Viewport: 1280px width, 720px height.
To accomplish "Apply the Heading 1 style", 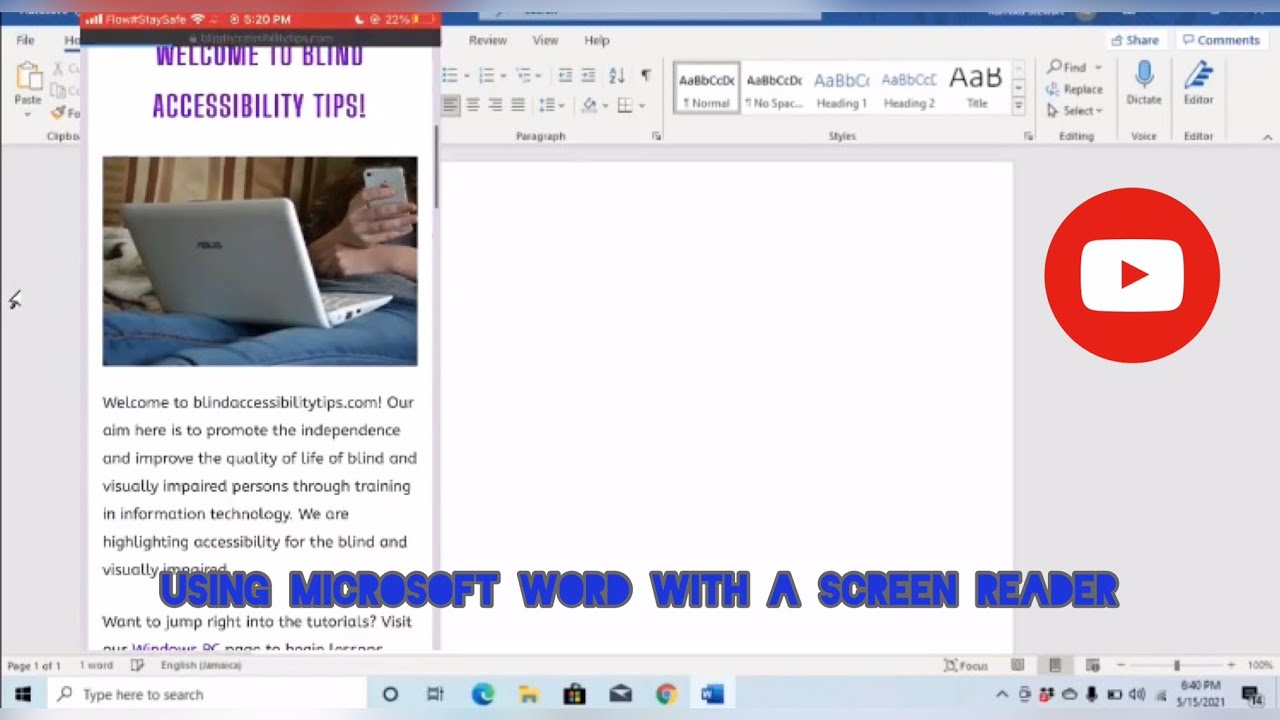I will [x=841, y=89].
